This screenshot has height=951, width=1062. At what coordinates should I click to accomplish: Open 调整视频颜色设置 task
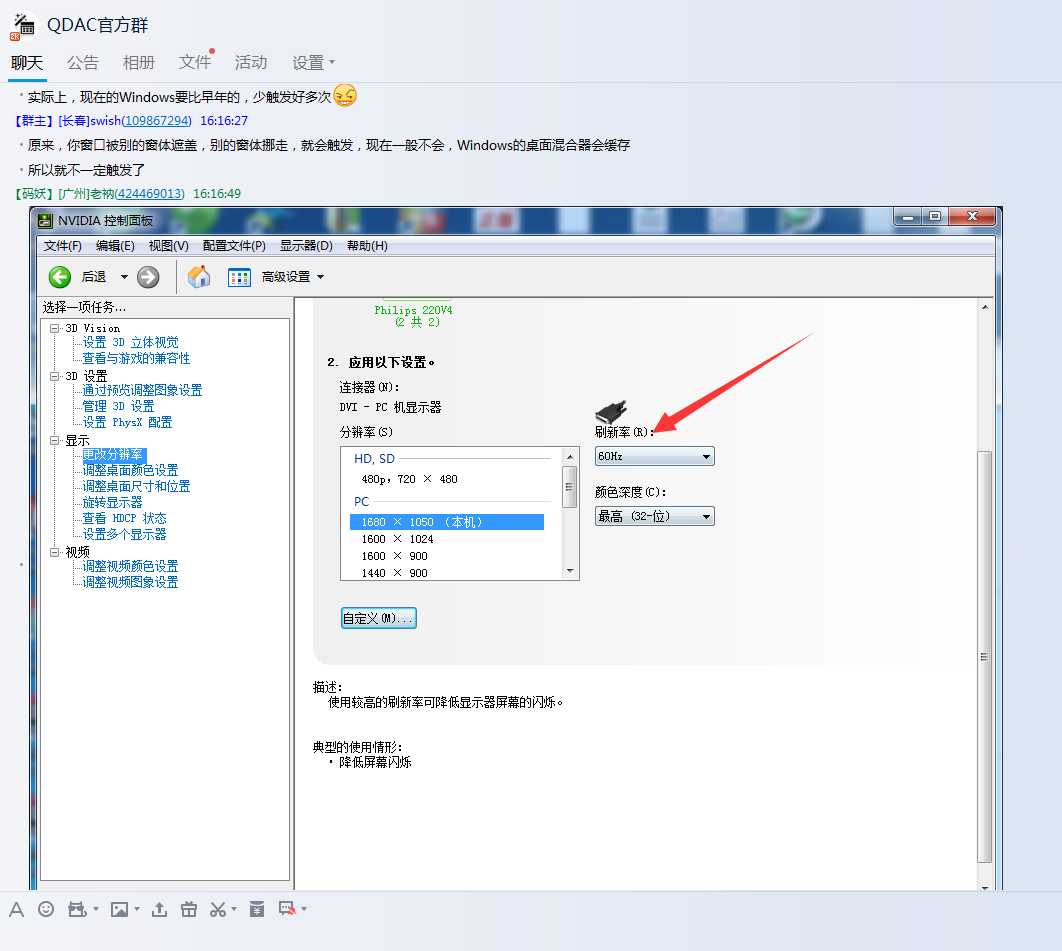(130, 566)
